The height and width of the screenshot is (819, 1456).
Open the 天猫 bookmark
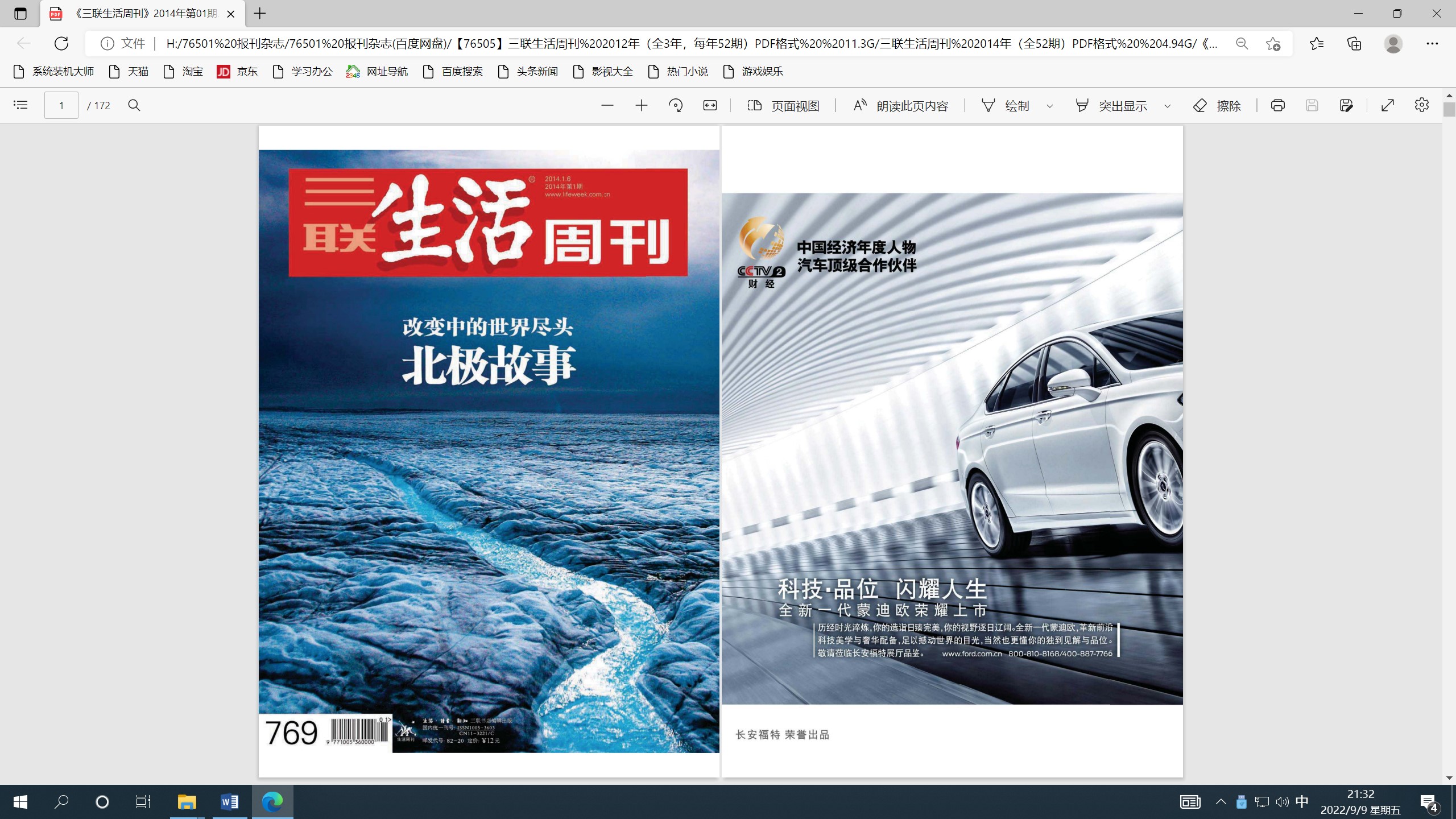[x=129, y=72]
